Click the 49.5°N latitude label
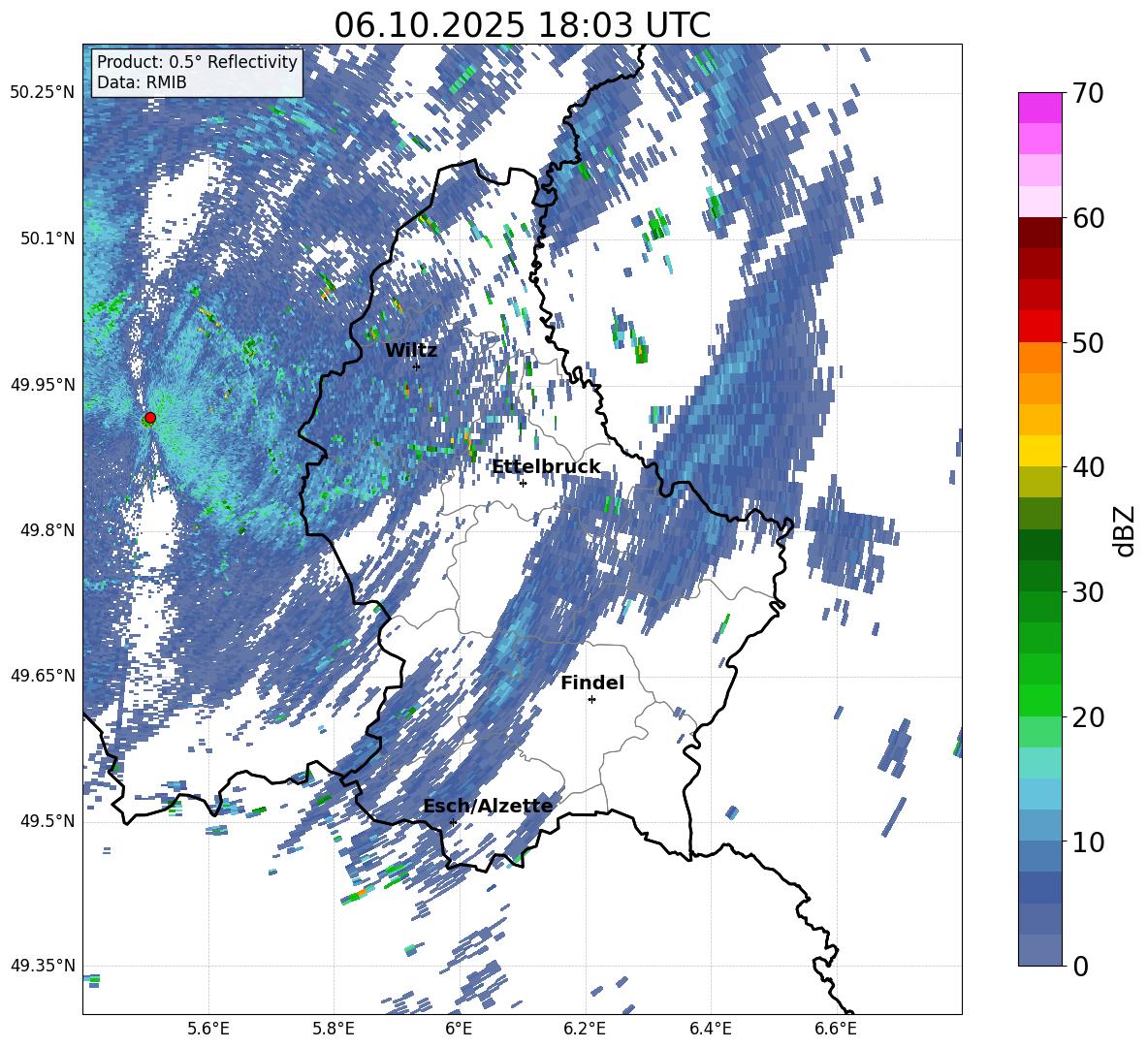1148x1048 pixels. (48, 821)
